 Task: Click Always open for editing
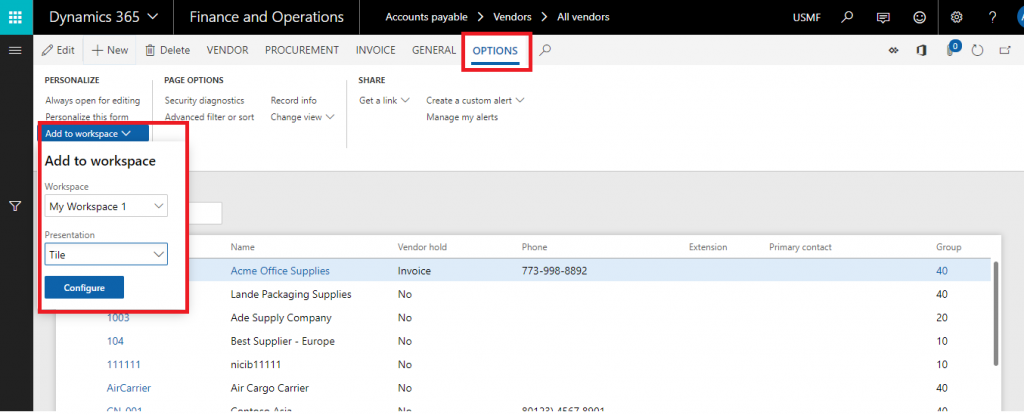pos(93,101)
